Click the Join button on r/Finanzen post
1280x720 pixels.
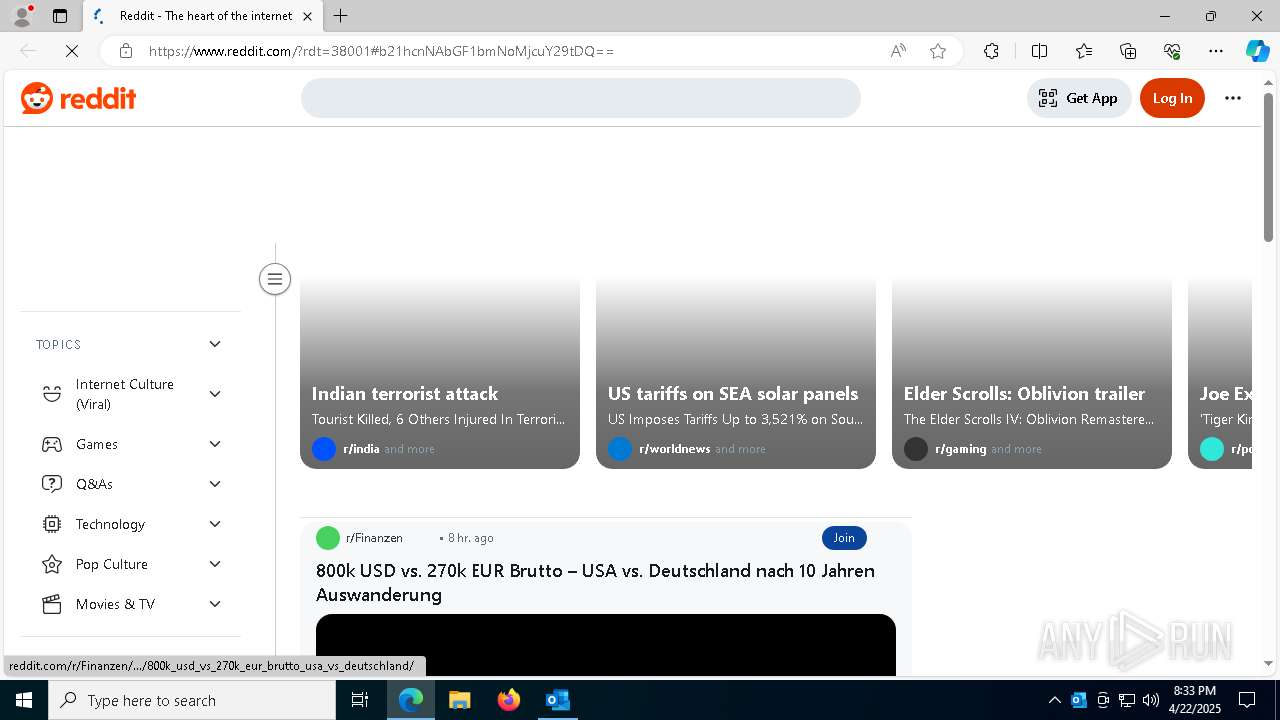coord(844,538)
